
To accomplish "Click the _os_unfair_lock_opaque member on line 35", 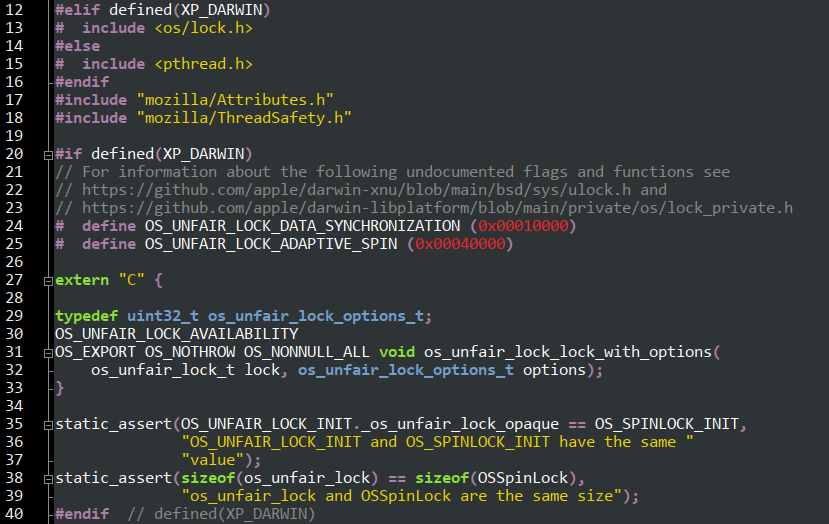I will 460,424.
